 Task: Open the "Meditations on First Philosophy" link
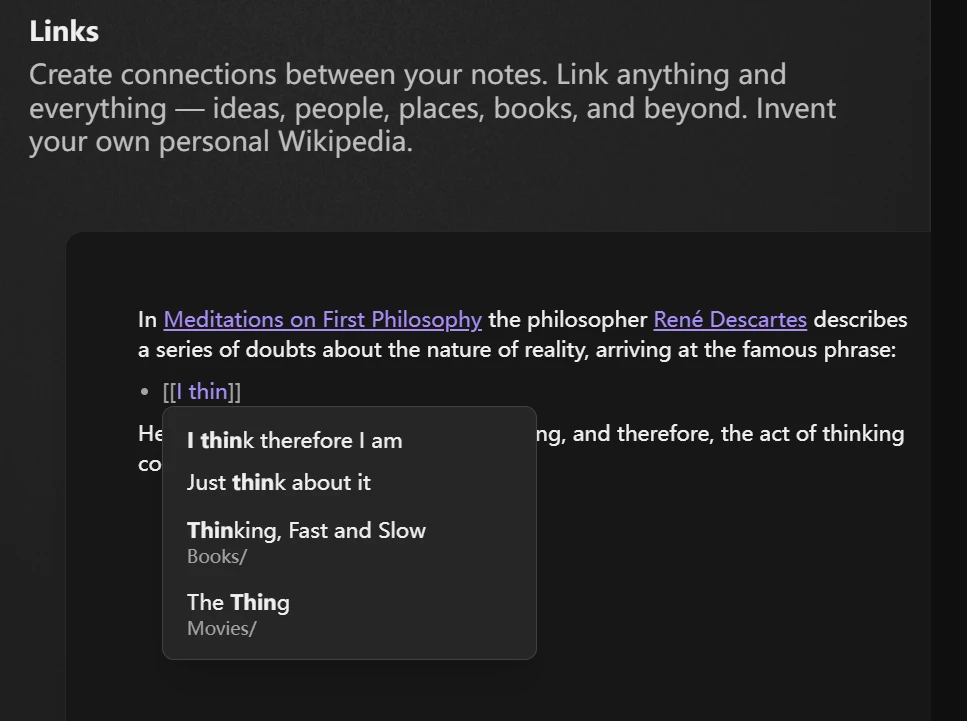322,319
